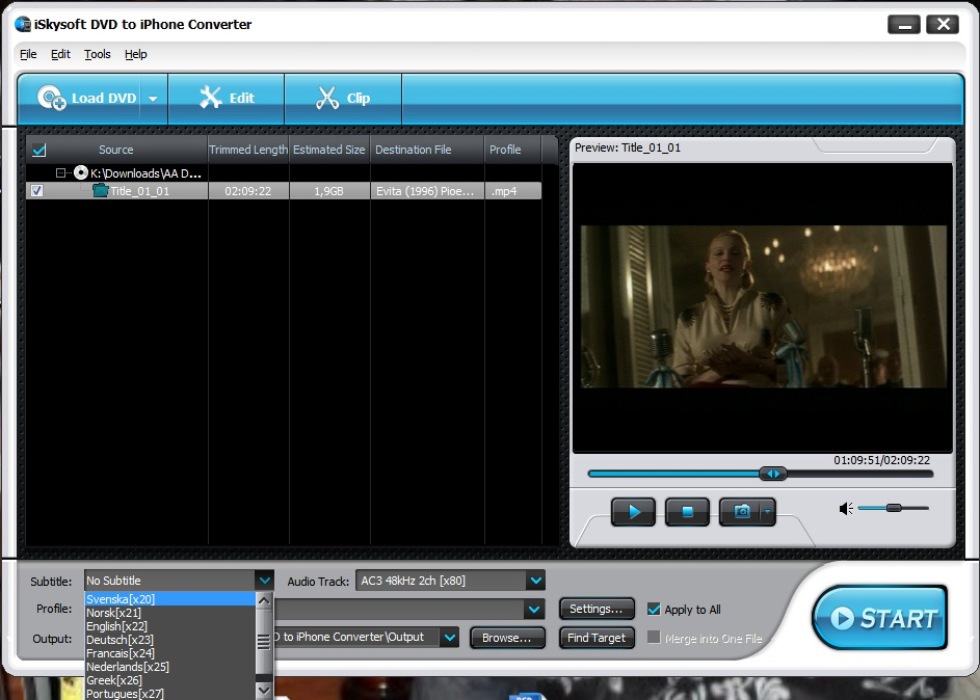Click the Source column header
The width and height of the screenshot is (980, 700).
[116, 150]
